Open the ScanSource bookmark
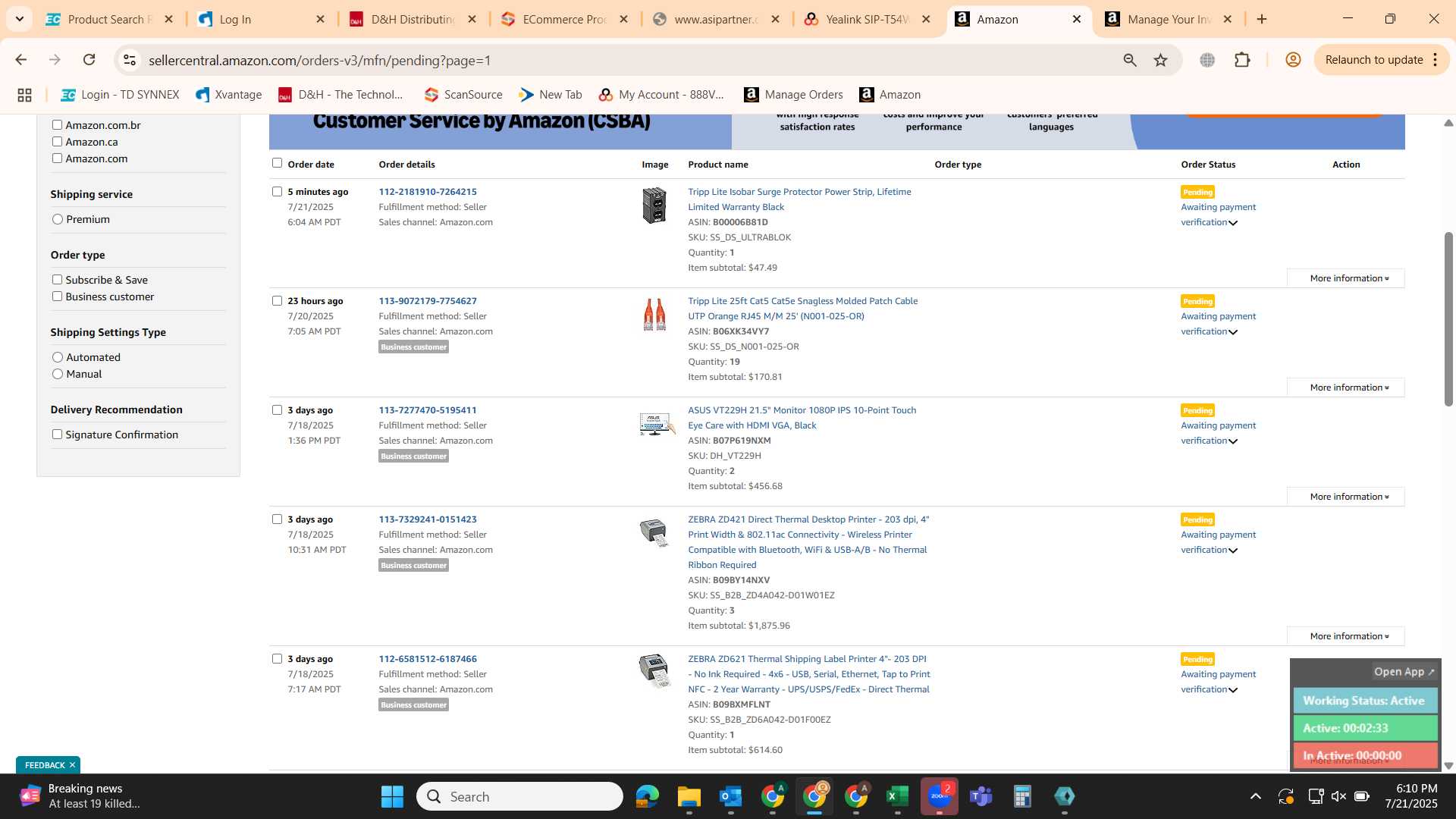The image size is (1456, 819). pos(463,95)
